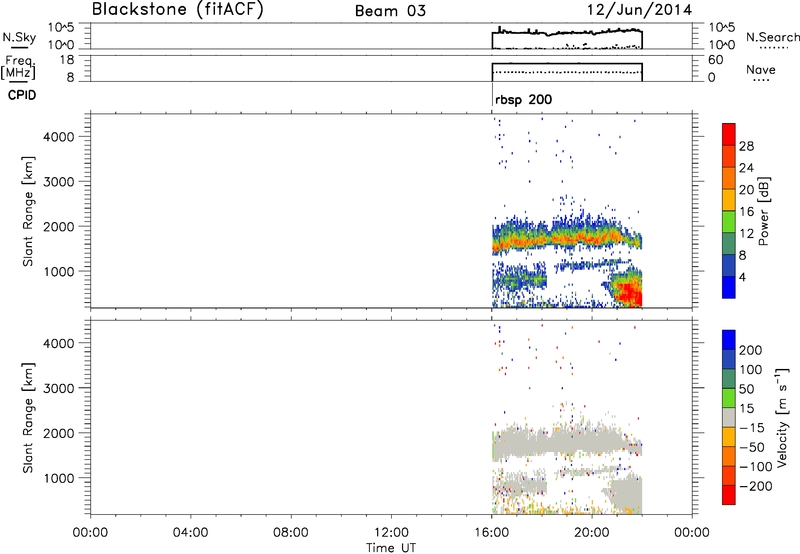The height and width of the screenshot is (554, 800).
Task: Click the '08:00' time tick label
Action: [x=291, y=533]
